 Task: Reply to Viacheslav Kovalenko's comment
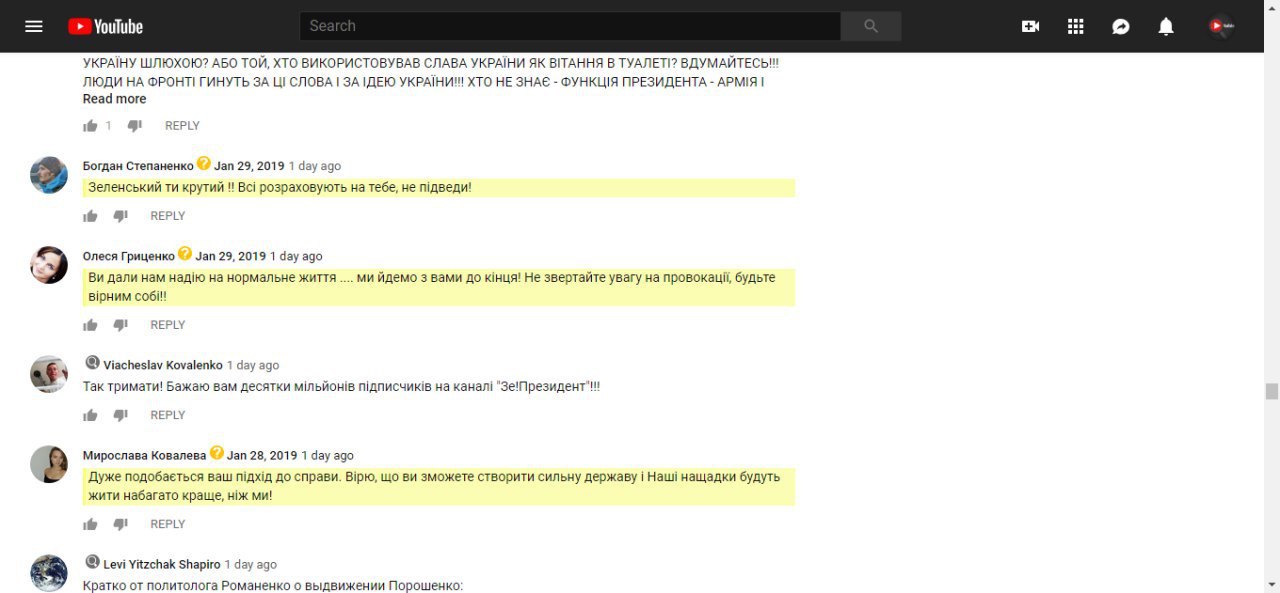[x=168, y=415]
